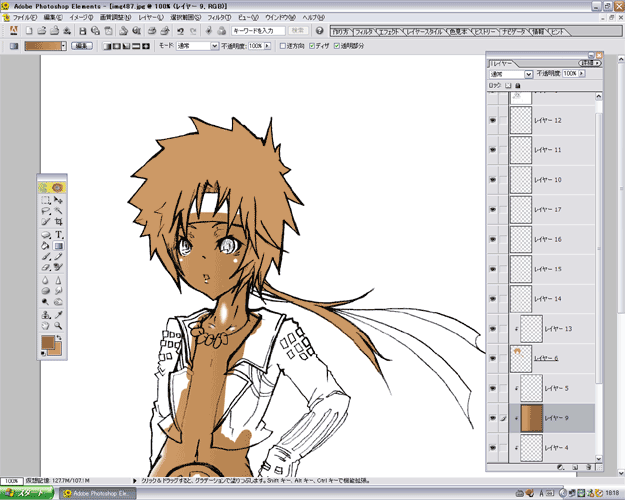Open Layers panel 不透明度 slider arrow

click(582, 73)
